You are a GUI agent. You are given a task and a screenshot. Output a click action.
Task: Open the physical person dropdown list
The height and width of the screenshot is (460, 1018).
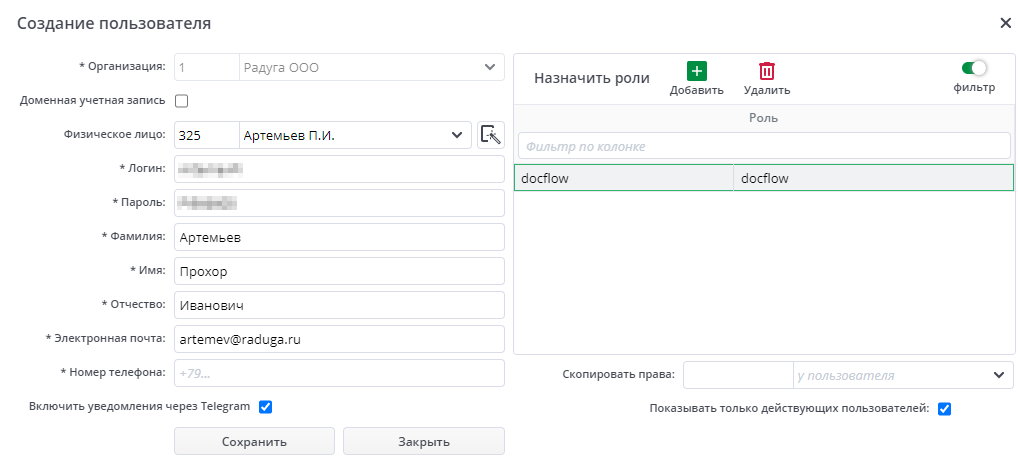click(457, 135)
